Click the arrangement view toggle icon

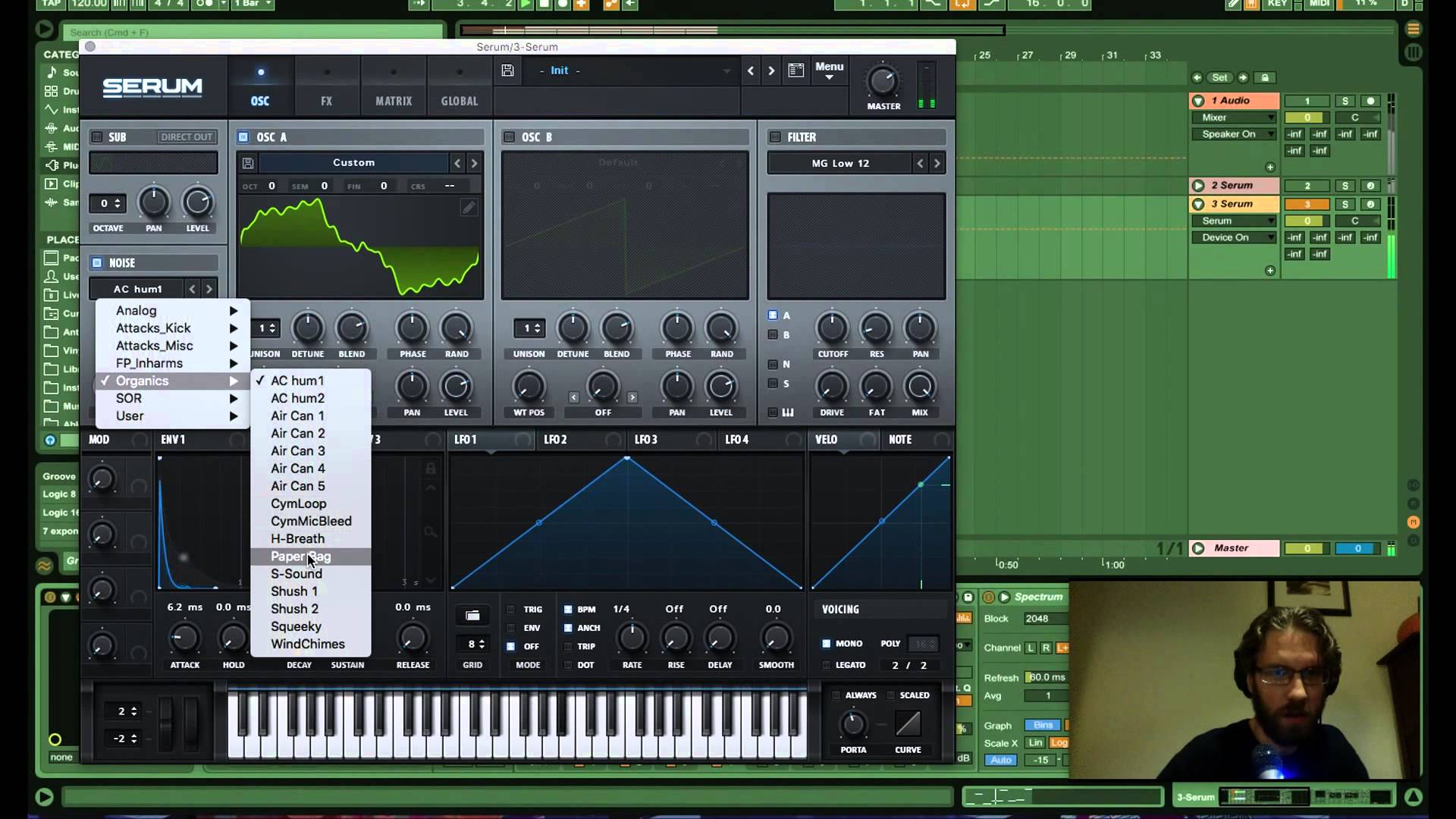coord(1414,29)
